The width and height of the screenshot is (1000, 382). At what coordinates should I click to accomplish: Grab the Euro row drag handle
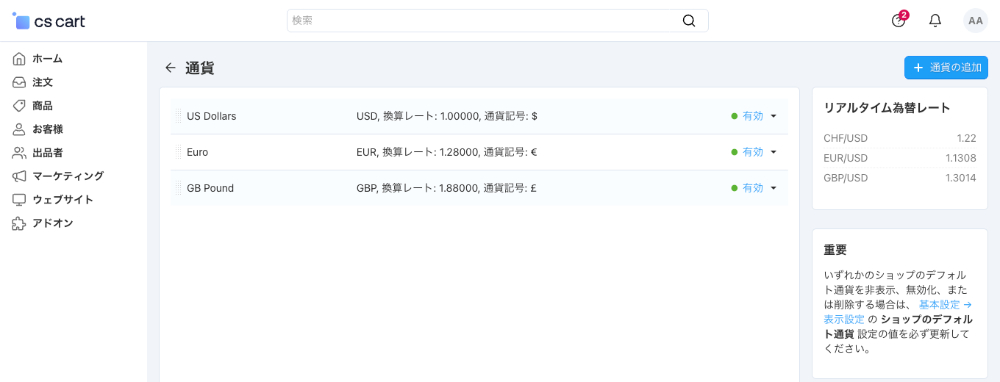[x=178, y=152]
